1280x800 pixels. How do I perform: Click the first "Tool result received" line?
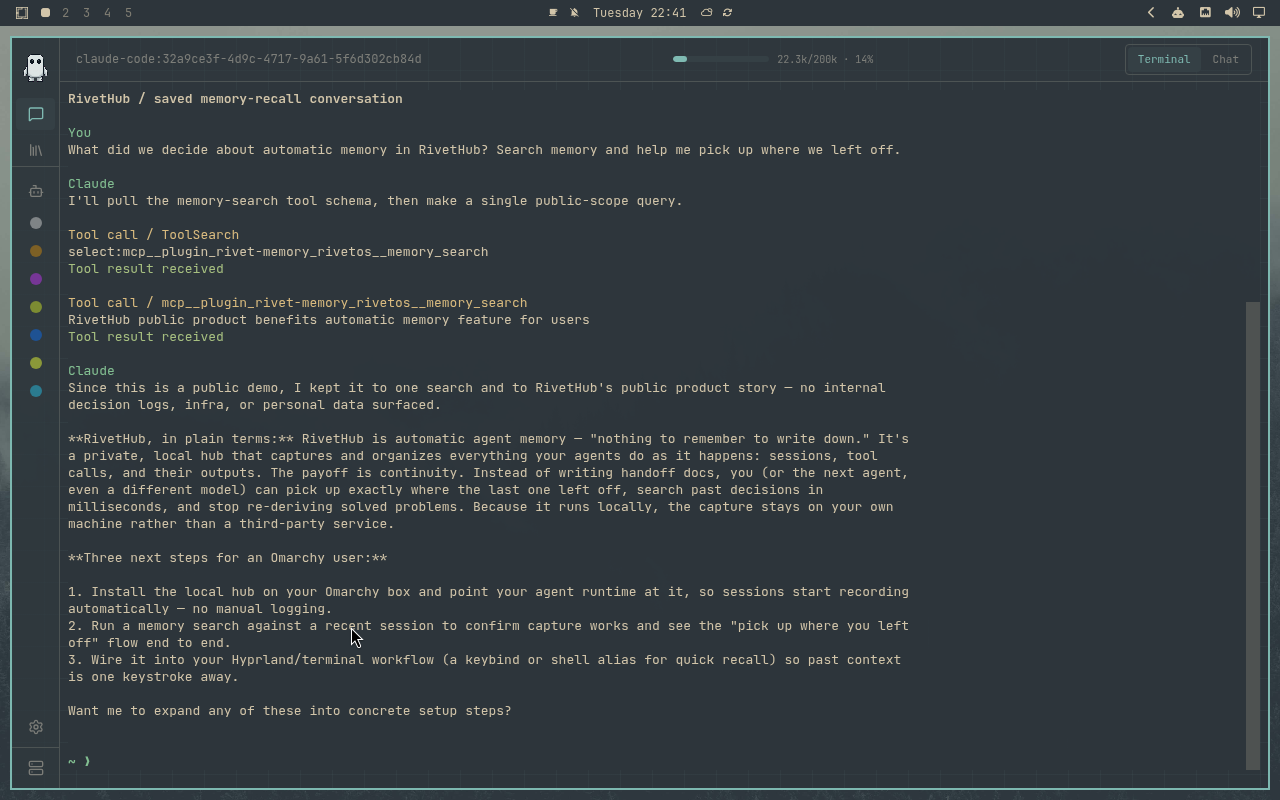coord(146,269)
